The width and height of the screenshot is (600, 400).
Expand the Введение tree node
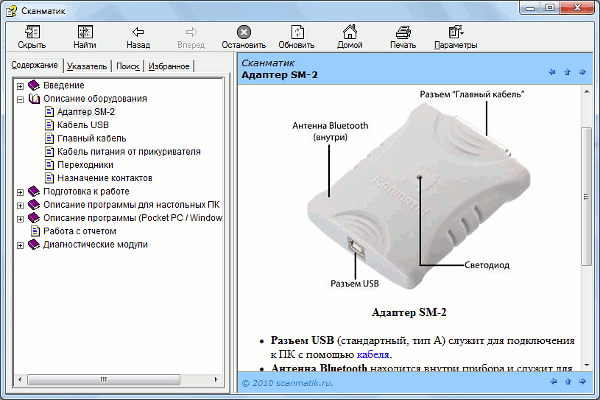[x=20, y=86]
